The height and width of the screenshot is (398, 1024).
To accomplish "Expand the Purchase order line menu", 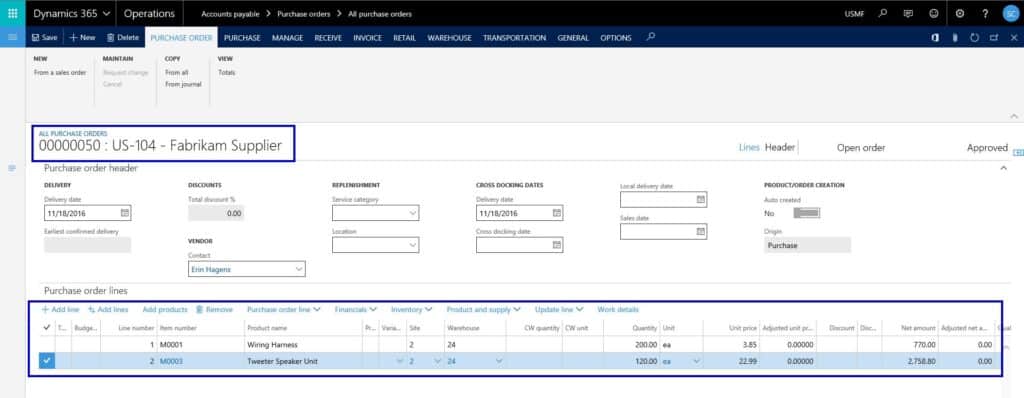I will (x=283, y=309).
